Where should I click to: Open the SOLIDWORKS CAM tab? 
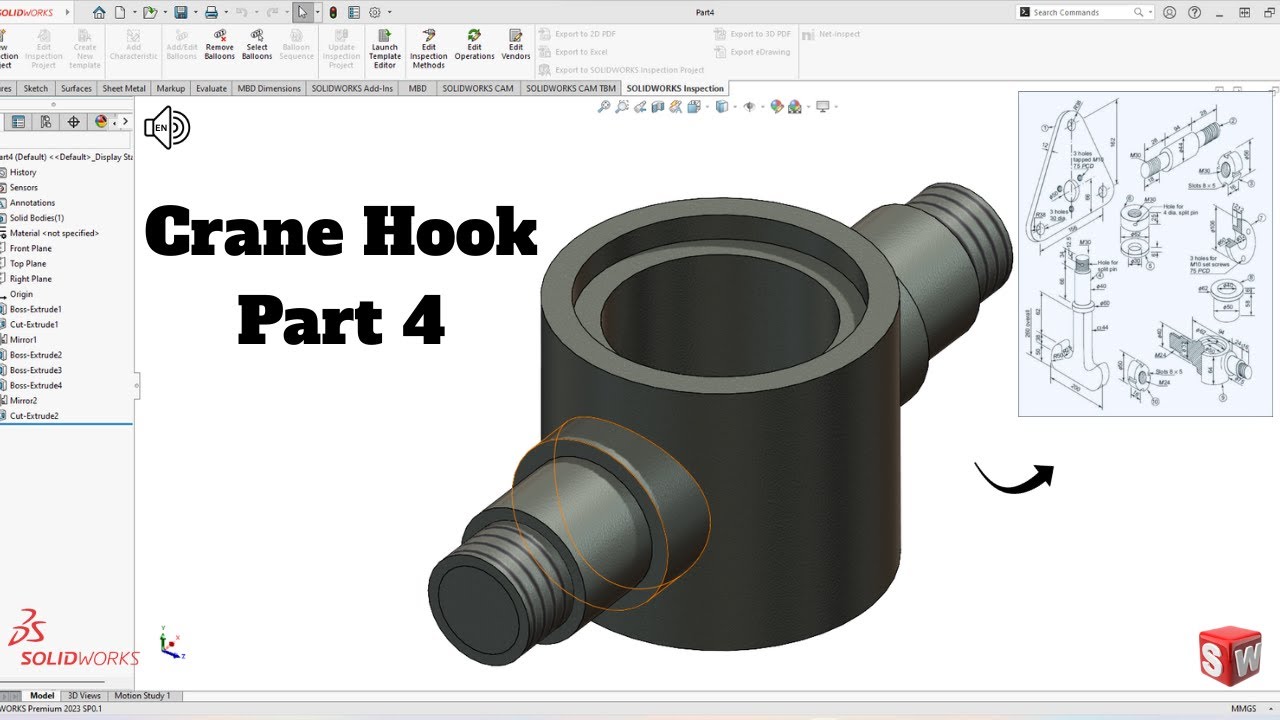[x=478, y=88]
